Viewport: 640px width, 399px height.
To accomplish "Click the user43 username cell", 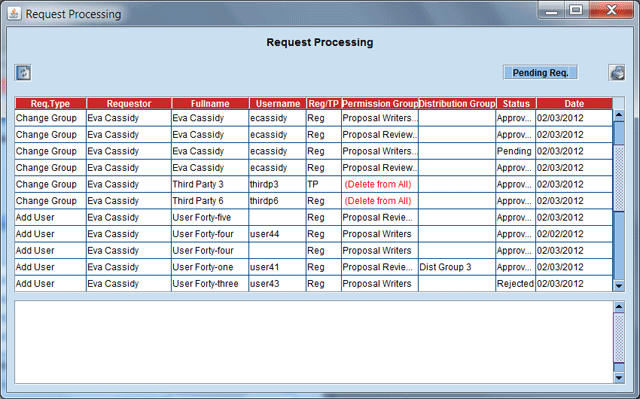I will [x=277, y=284].
